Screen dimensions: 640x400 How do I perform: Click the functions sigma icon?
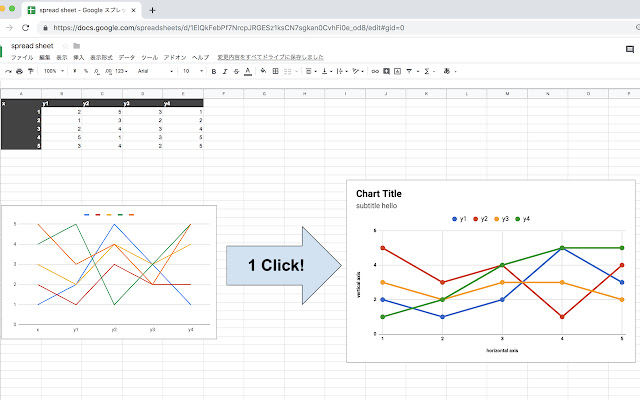(x=427, y=71)
